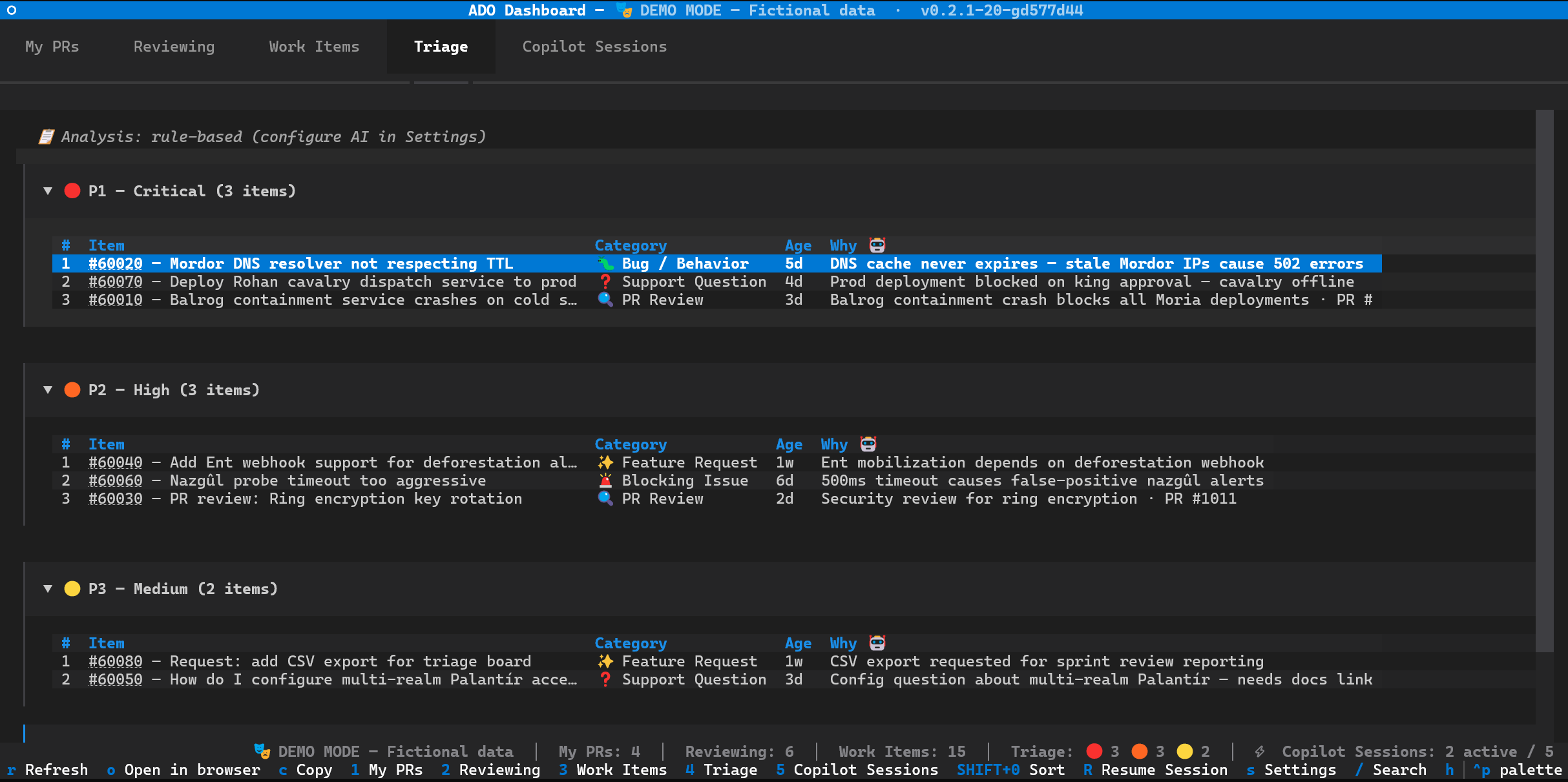The height and width of the screenshot is (782, 1568).
Task: Open the Copilot Sessions tab
Action: [594, 46]
